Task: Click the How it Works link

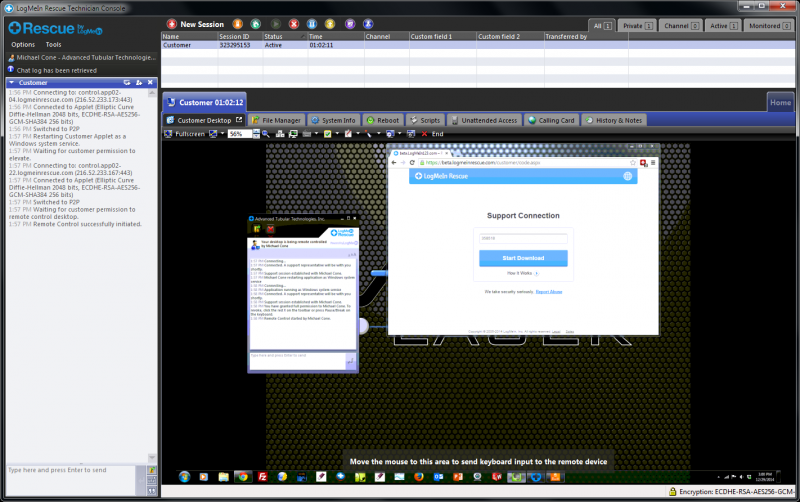Action: pyautogui.click(x=522, y=273)
